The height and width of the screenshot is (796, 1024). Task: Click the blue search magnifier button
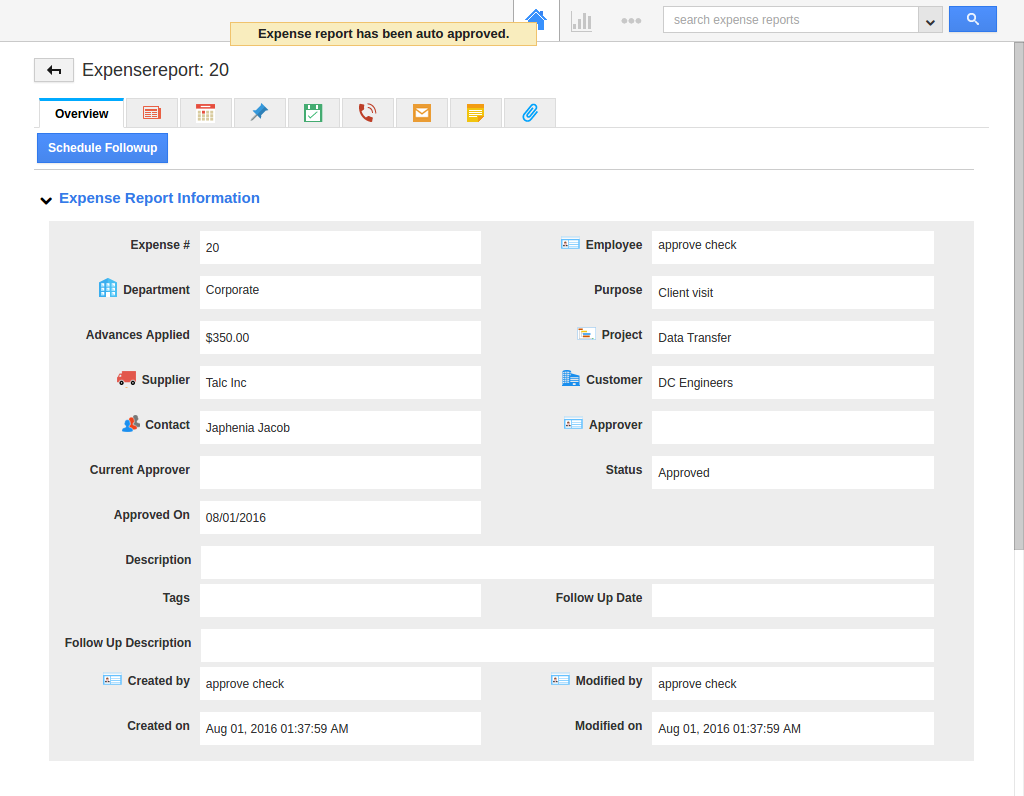pos(972,19)
